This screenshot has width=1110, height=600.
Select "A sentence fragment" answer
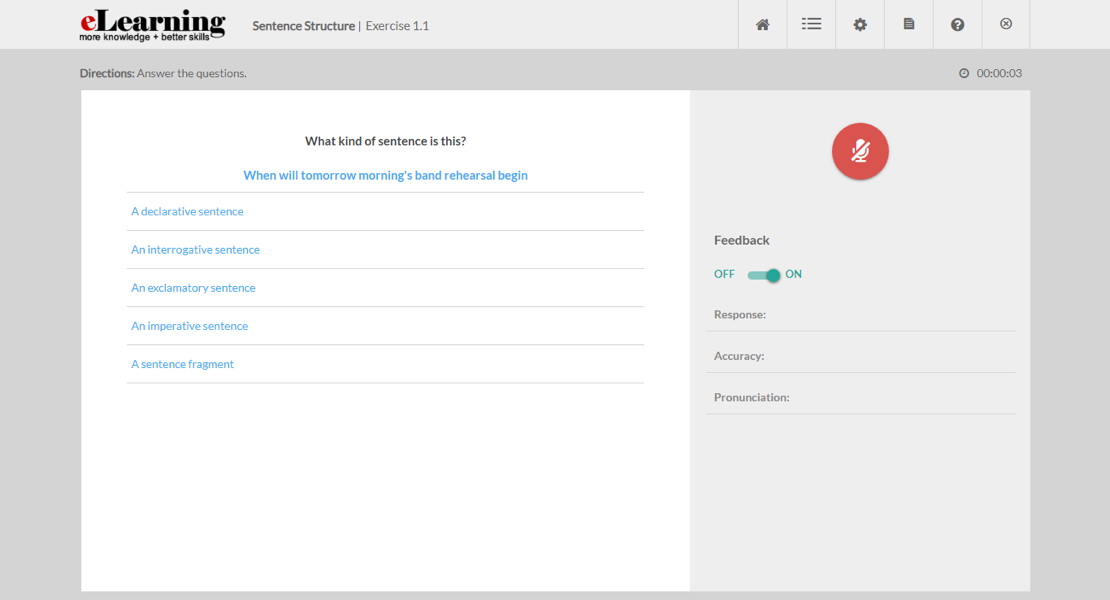[x=182, y=363]
